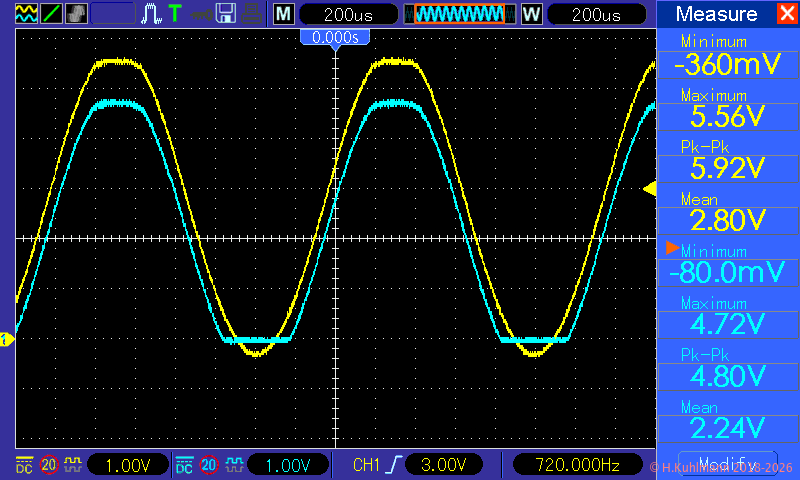Click the 0.000s trigger position marker

[335, 37]
